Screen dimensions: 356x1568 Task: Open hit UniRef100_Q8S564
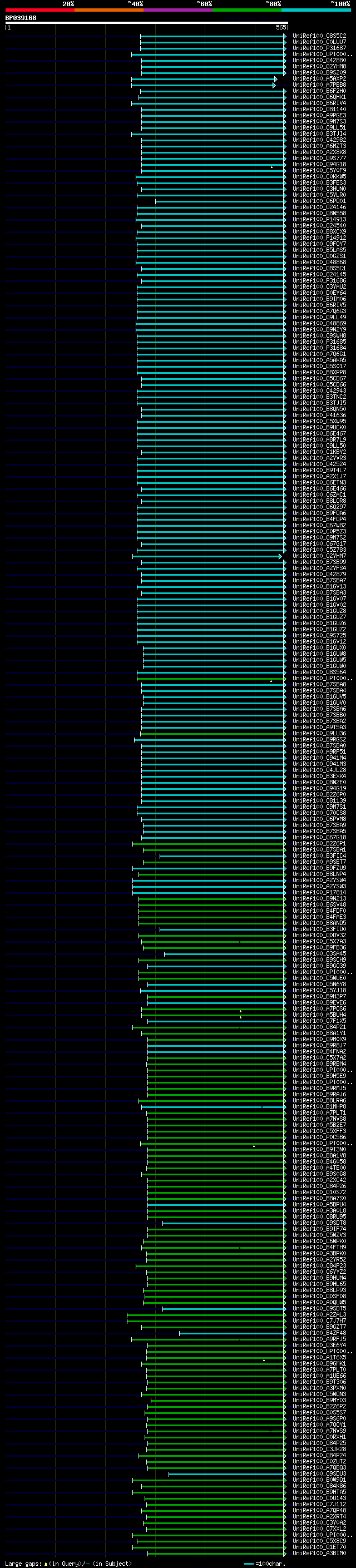[x=319, y=672]
